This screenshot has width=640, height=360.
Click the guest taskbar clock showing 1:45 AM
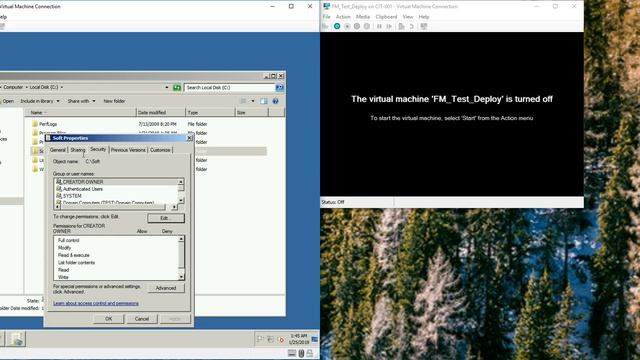click(299, 339)
